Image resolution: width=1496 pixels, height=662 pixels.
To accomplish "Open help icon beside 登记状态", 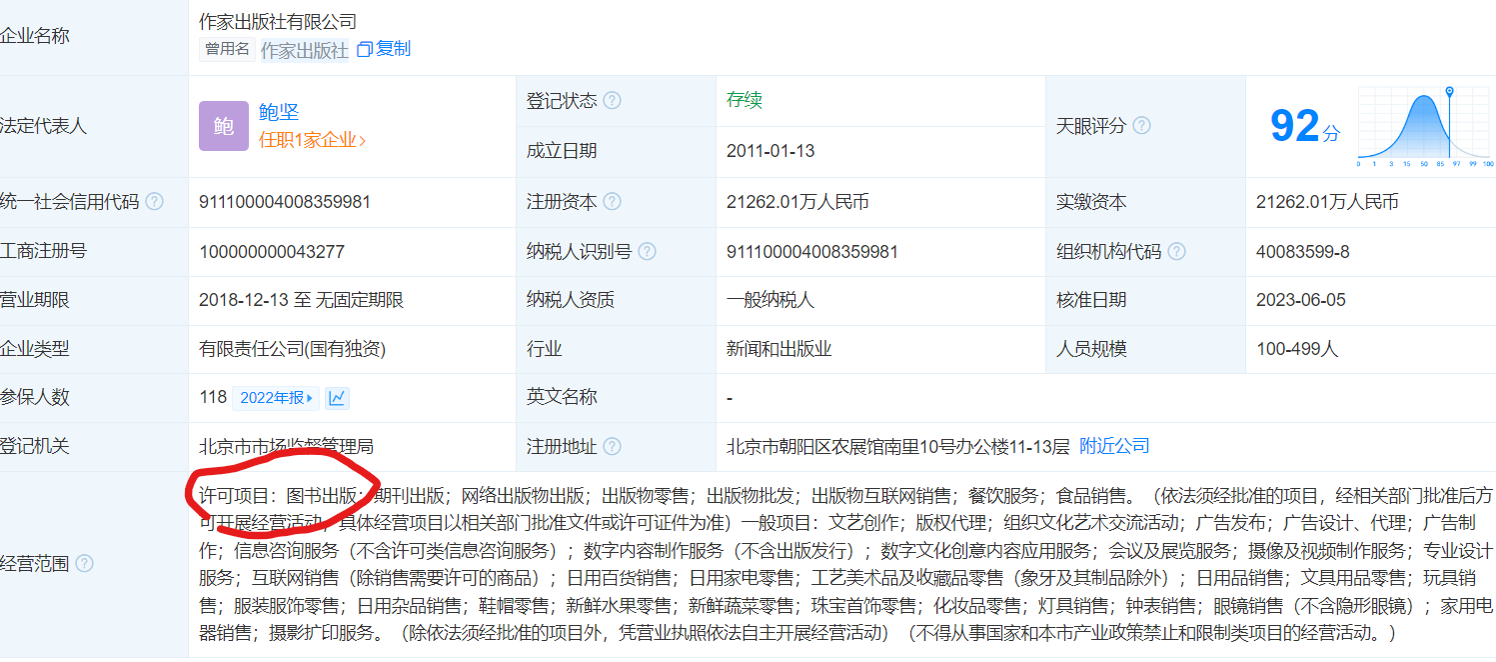I will (612, 101).
